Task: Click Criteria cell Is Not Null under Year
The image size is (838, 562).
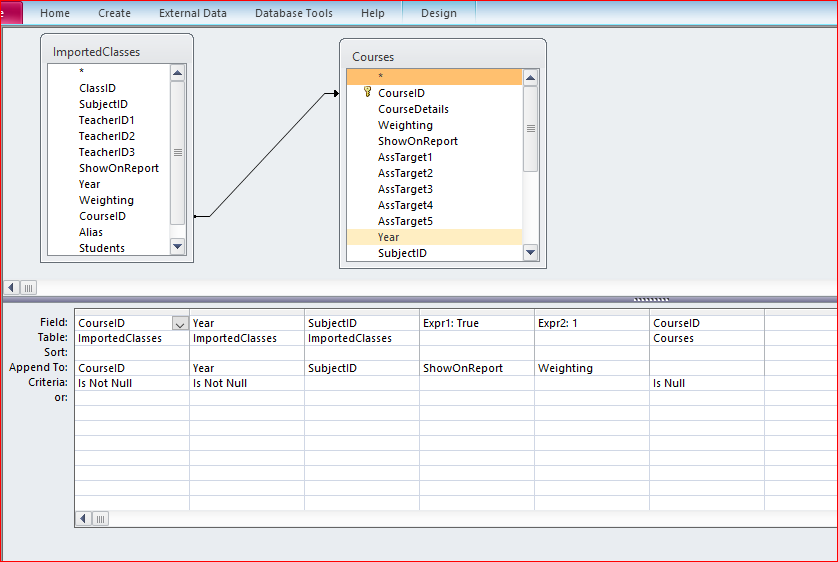Action: 246,383
